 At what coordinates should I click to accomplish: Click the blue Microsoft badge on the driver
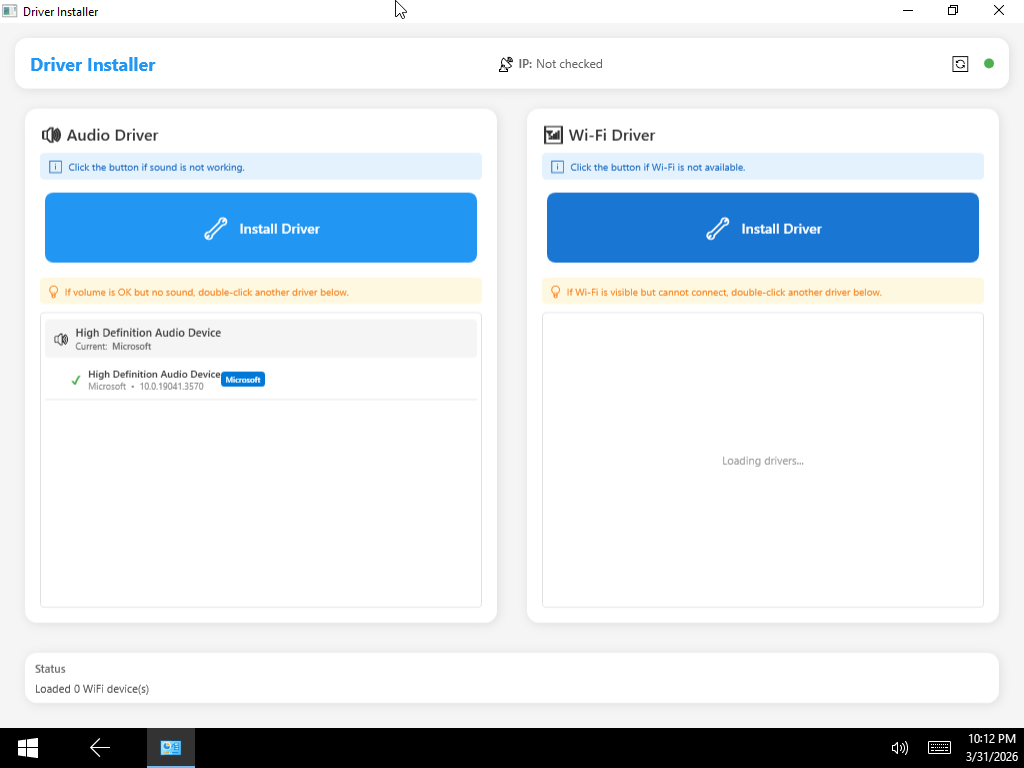pyautogui.click(x=243, y=379)
